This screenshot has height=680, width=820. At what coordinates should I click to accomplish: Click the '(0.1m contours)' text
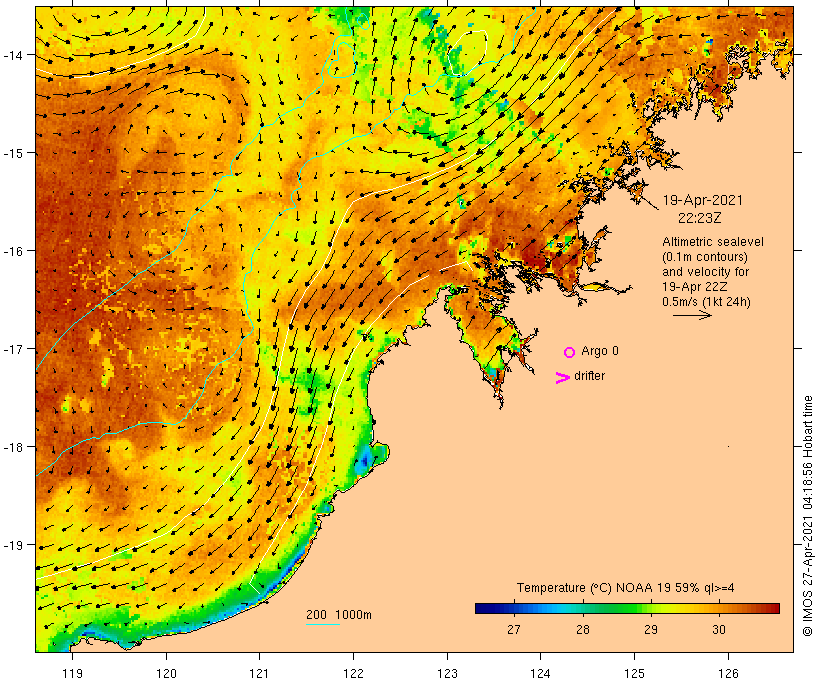tap(705, 257)
